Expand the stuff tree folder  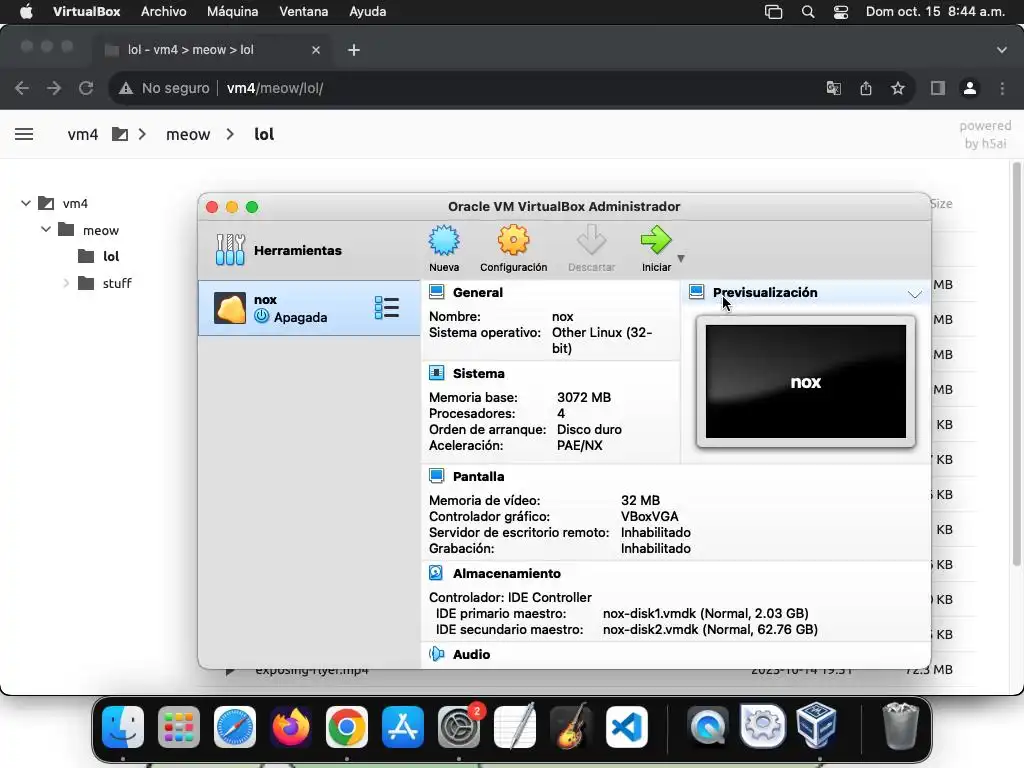[66, 283]
